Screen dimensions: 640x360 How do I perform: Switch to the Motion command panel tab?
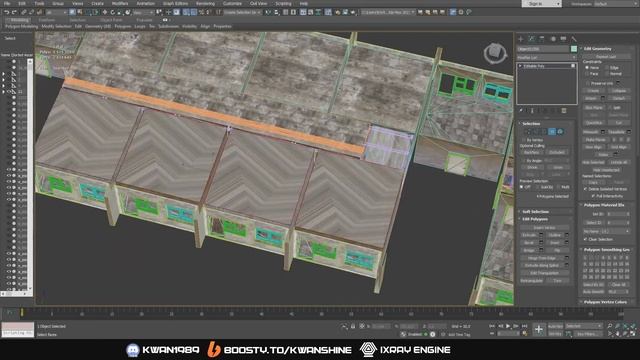tap(553, 39)
